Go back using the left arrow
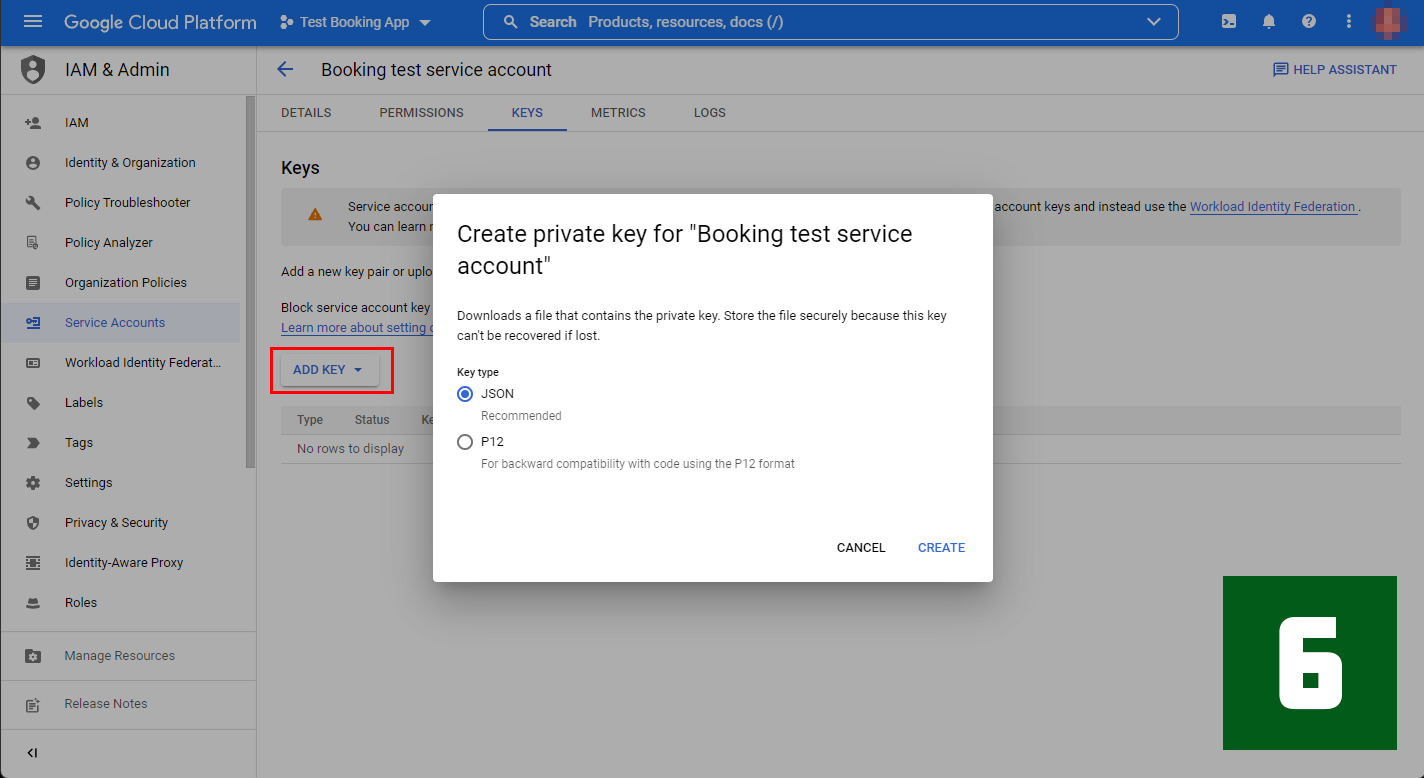The image size is (1424, 778). pos(285,69)
